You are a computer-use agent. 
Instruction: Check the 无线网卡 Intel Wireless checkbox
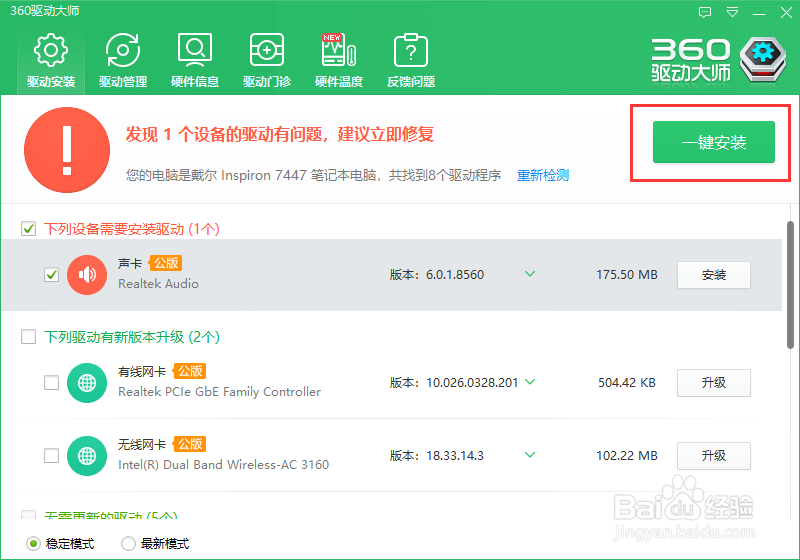click(52, 455)
